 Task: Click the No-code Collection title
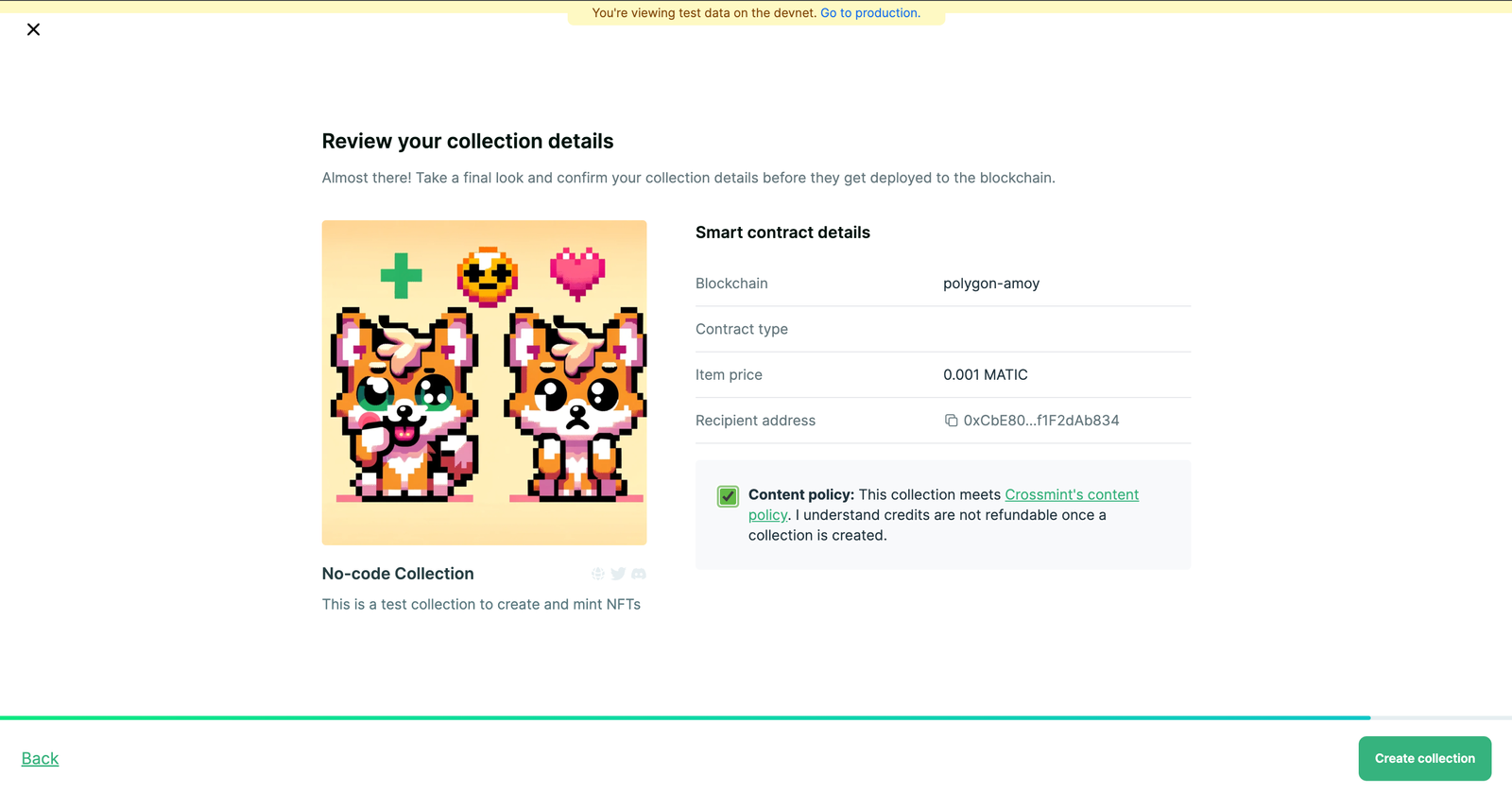point(397,574)
